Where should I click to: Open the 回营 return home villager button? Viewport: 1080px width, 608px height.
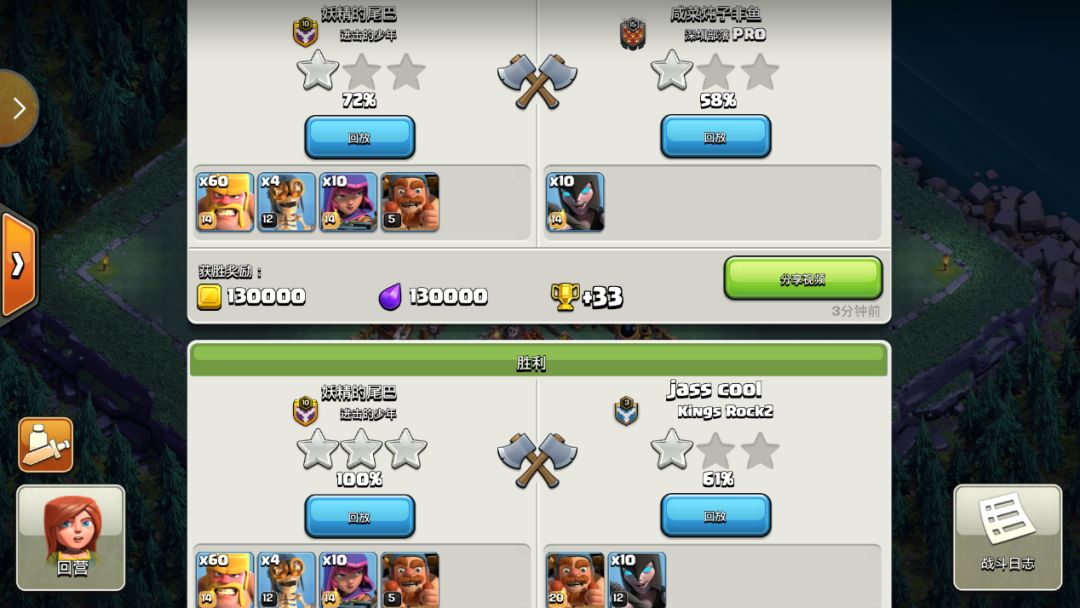(71, 538)
